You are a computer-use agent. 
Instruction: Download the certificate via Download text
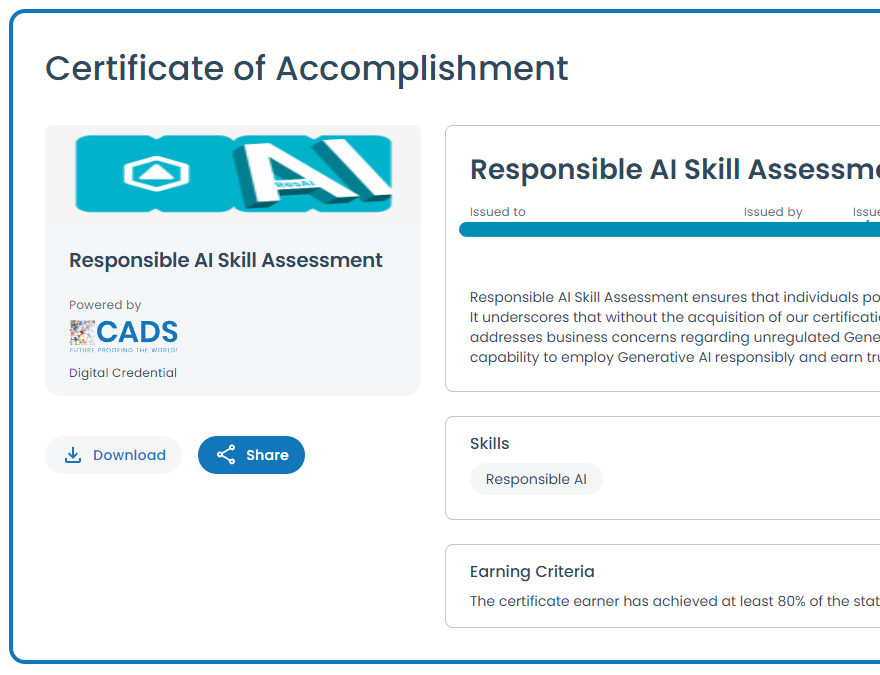tap(130, 455)
